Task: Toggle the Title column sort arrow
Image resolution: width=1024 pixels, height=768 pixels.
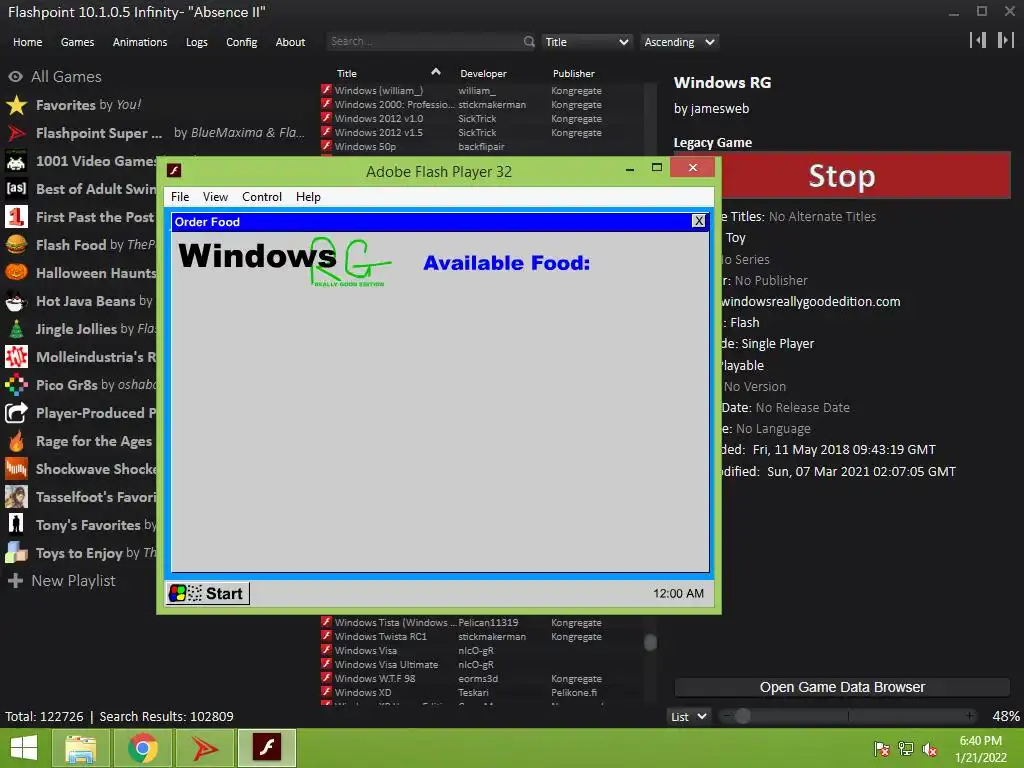Action: pos(436,72)
